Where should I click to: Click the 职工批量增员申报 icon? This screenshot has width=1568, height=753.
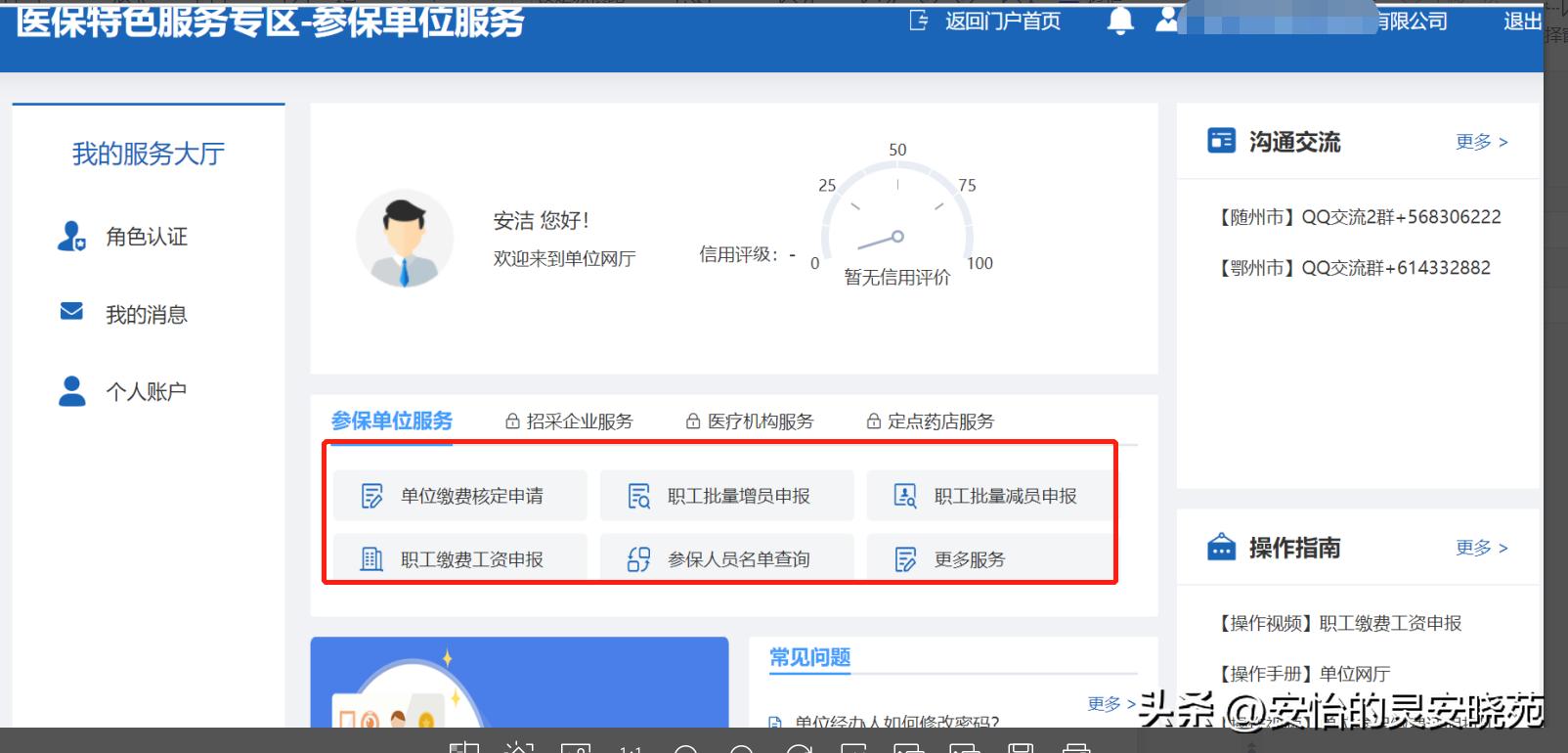[639, 496]
